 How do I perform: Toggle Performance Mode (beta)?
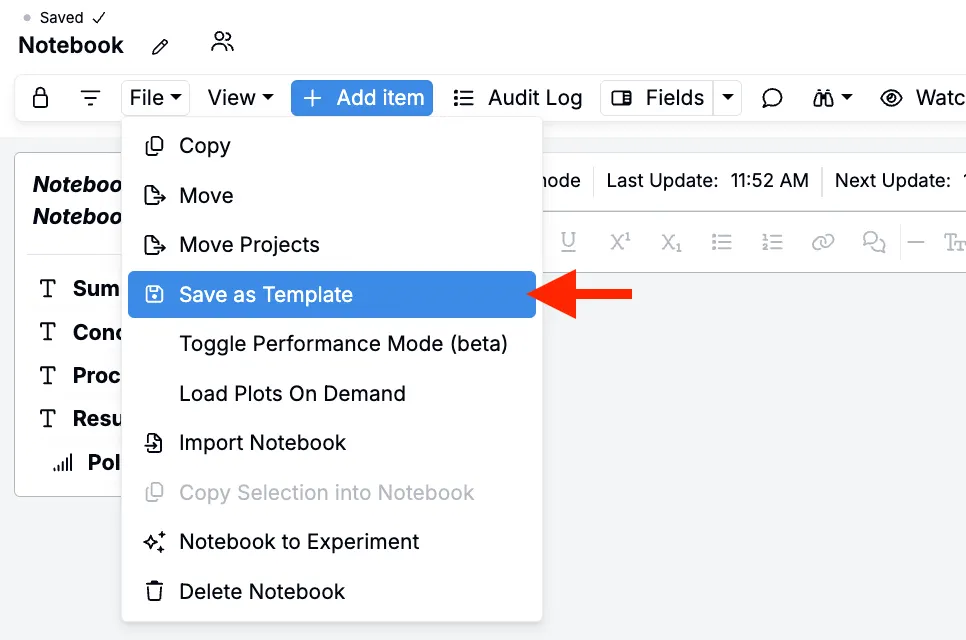click(x=343, y=344)
